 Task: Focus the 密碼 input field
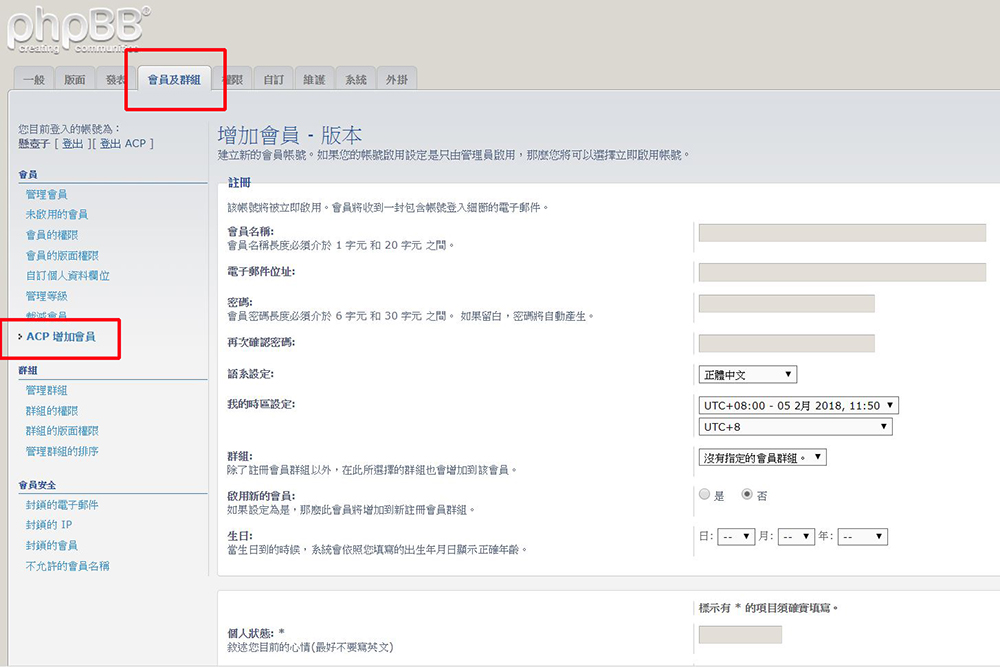pos(786,304)
